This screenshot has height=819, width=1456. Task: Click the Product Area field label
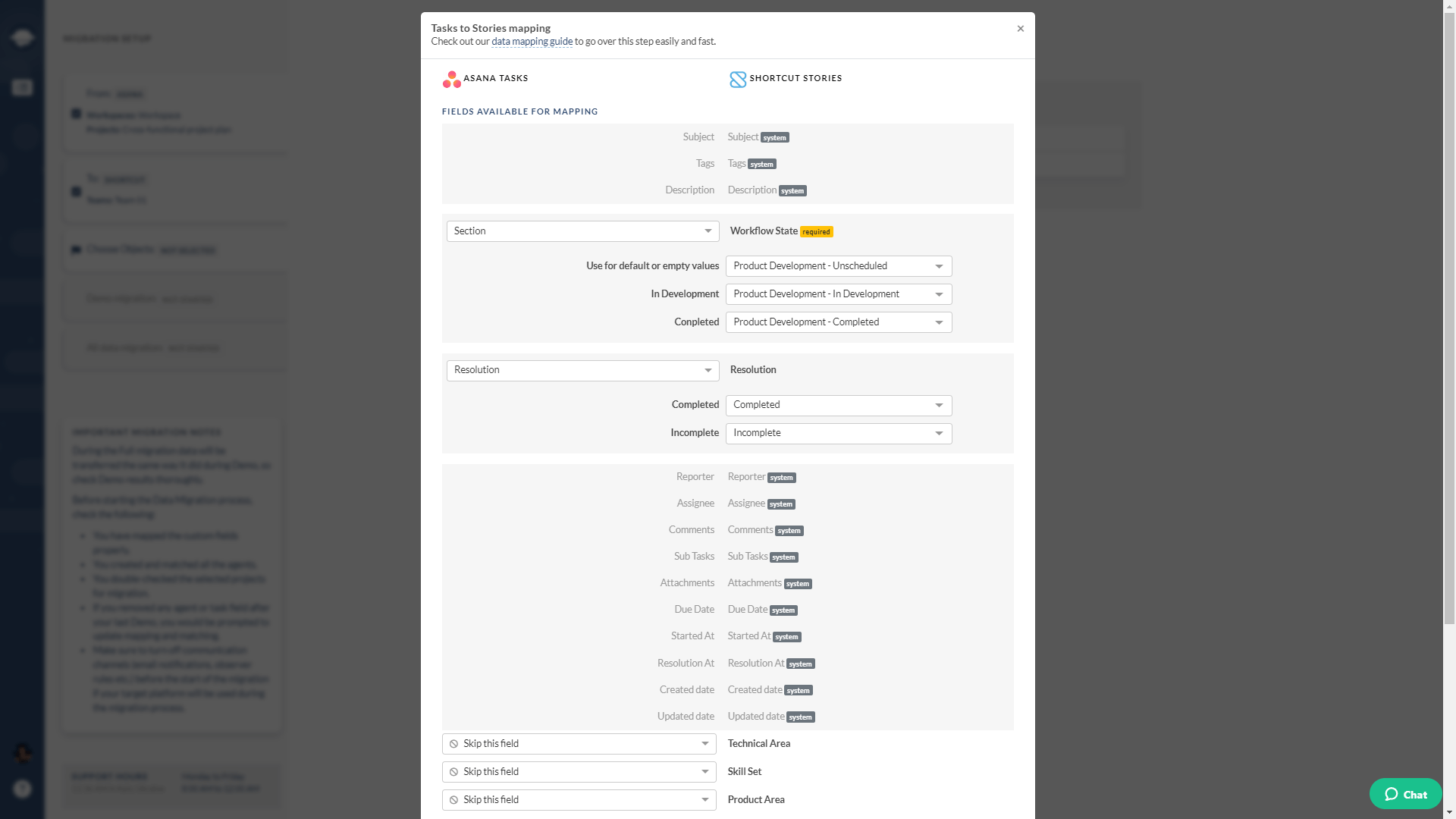756,800
